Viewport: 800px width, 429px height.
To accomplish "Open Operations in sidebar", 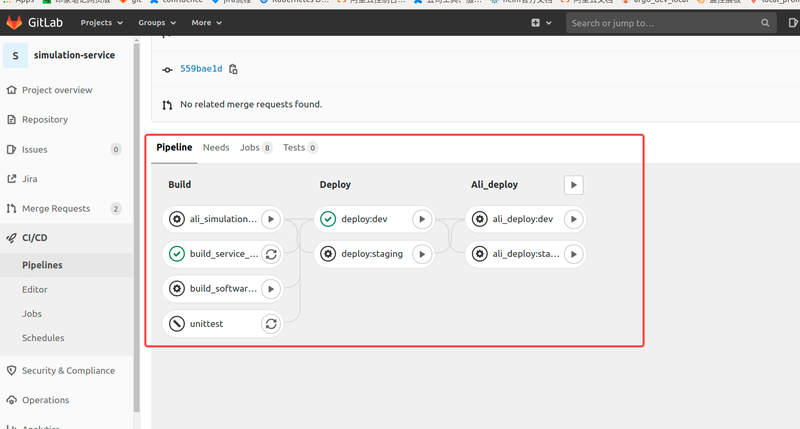I will [45, 400].
